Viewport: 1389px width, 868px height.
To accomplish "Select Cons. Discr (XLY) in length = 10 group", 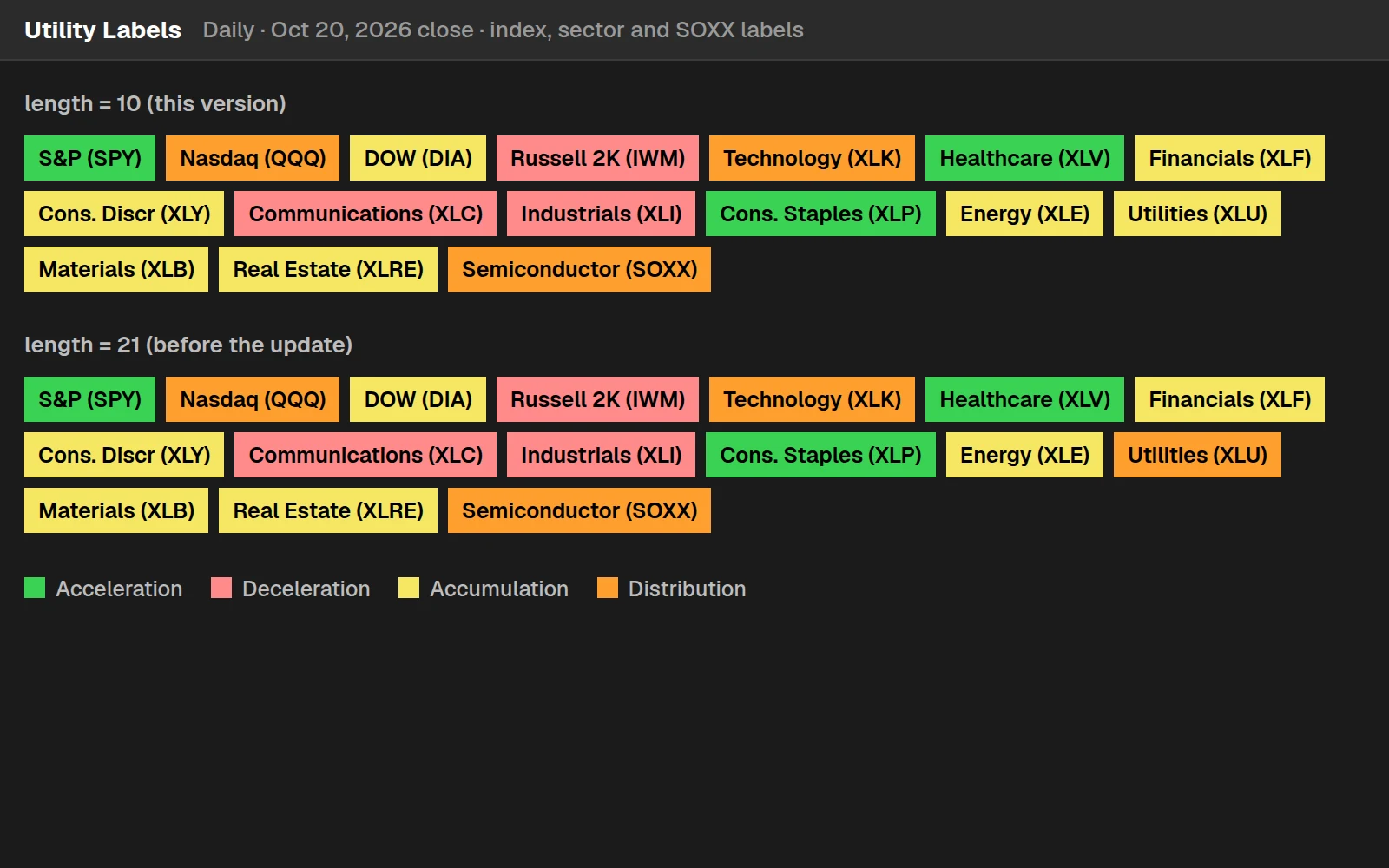I will pos(124,214).
